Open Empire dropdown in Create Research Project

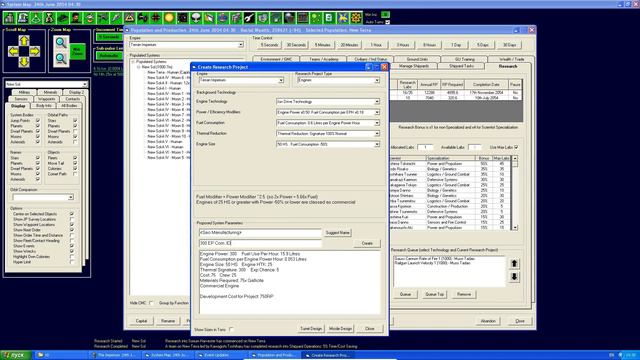pos(281,80)
